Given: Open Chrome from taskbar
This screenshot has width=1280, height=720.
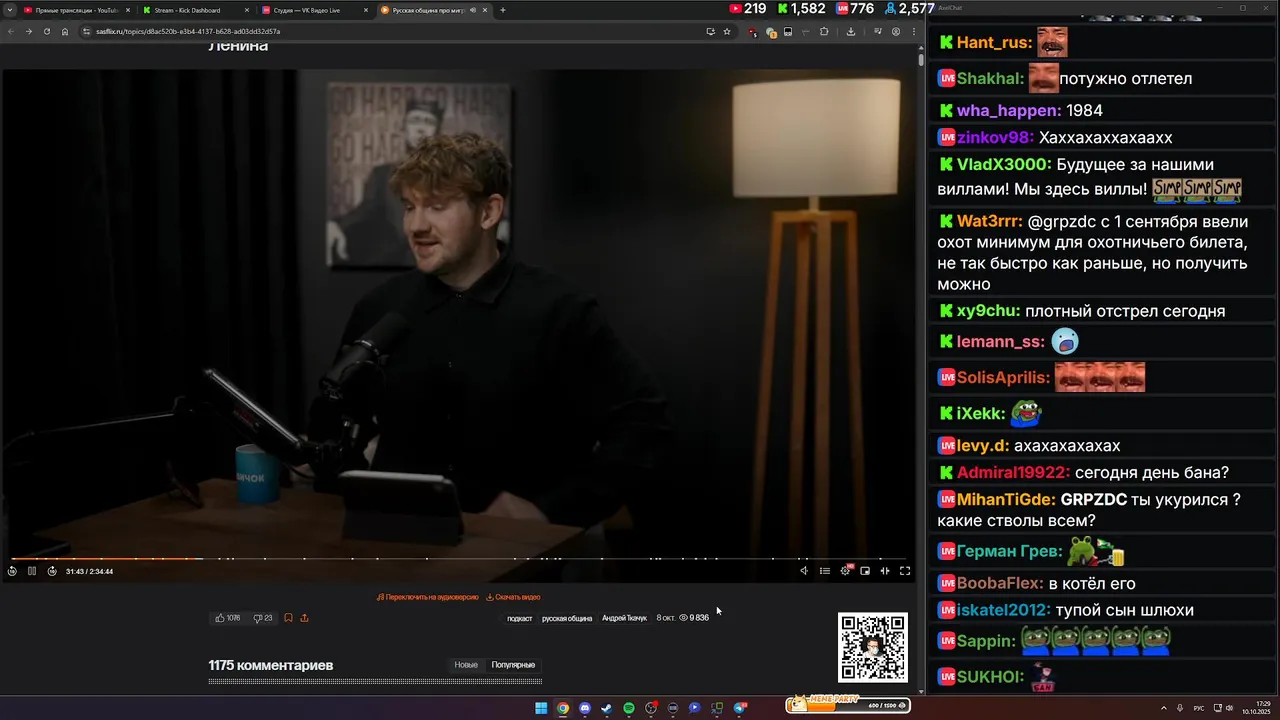Looking at the screenshot, I should [563, 708].
